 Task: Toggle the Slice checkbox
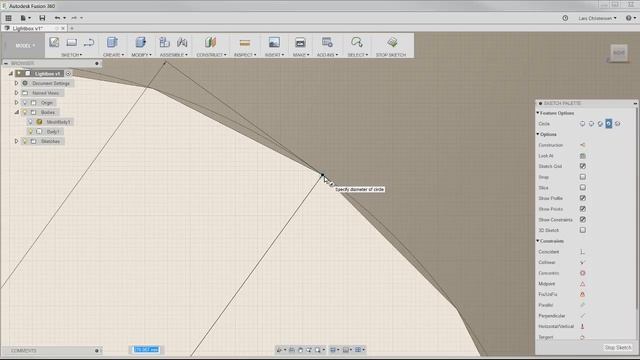[582, 187]
